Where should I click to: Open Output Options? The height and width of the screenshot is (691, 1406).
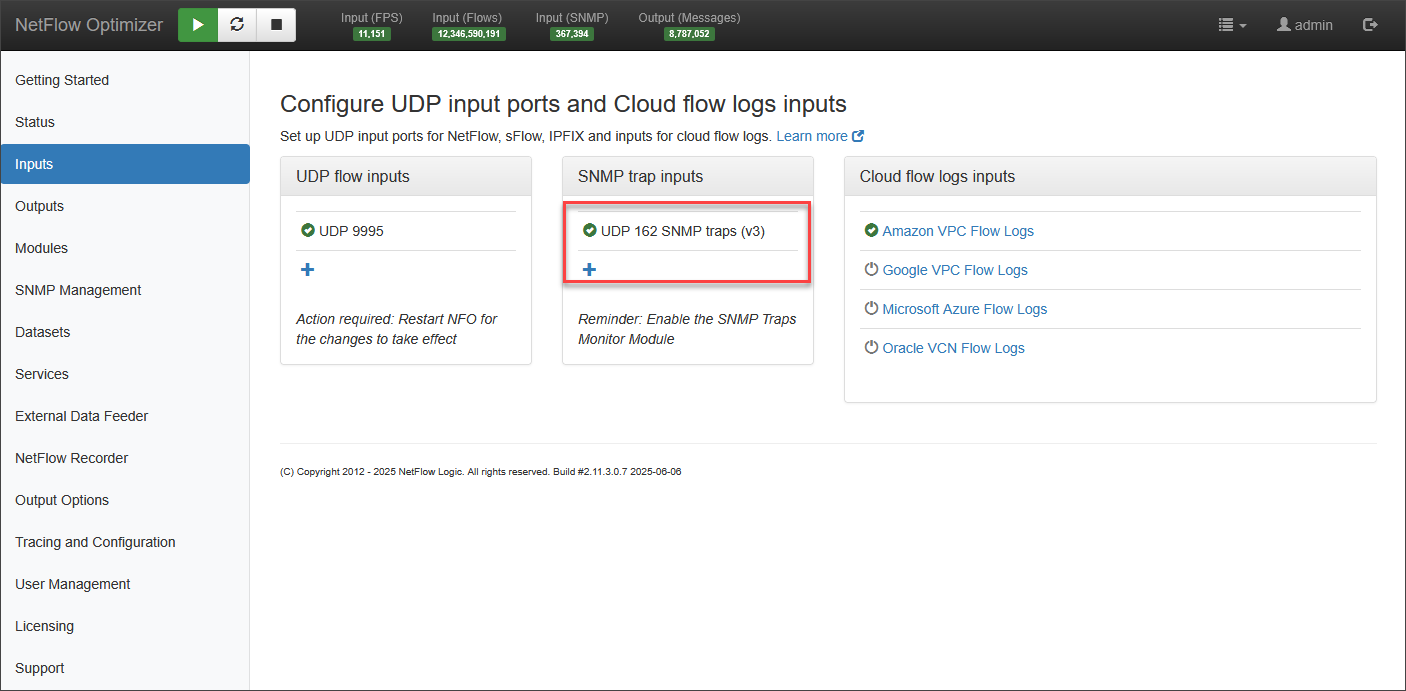[125, 500]
